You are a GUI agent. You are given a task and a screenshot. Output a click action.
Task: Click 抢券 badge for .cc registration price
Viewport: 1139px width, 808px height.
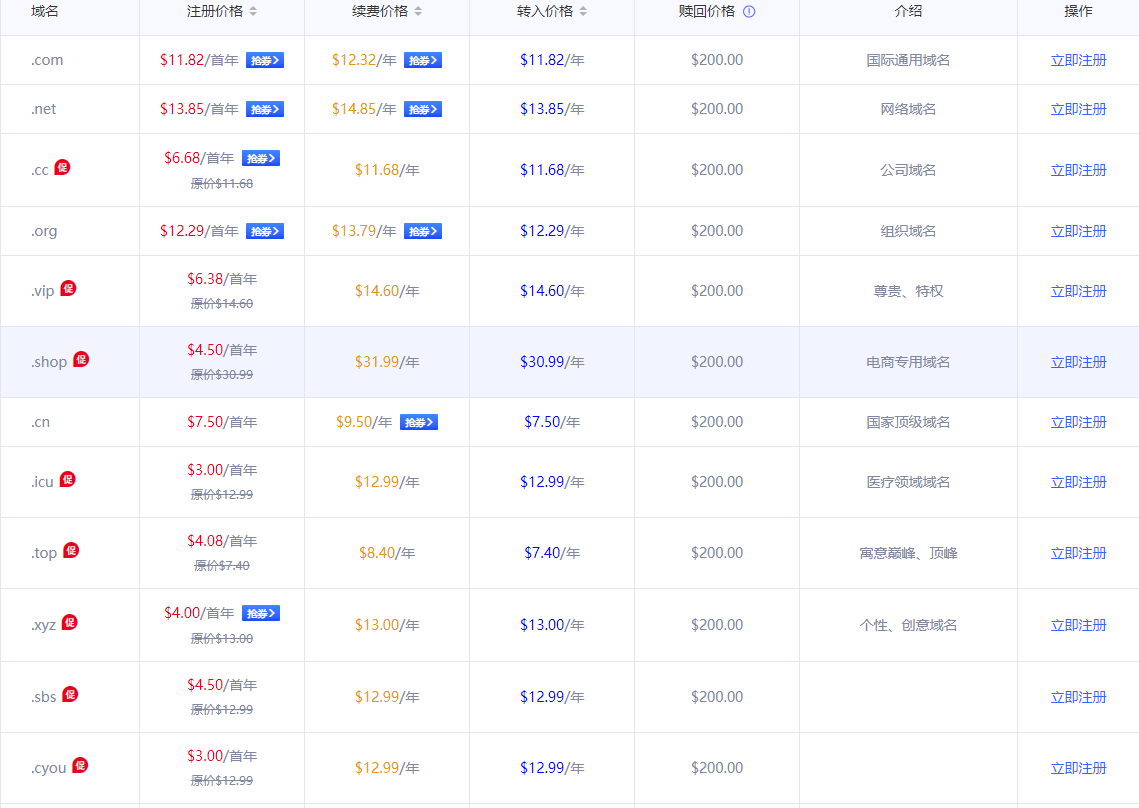click(x=260, y=158)
